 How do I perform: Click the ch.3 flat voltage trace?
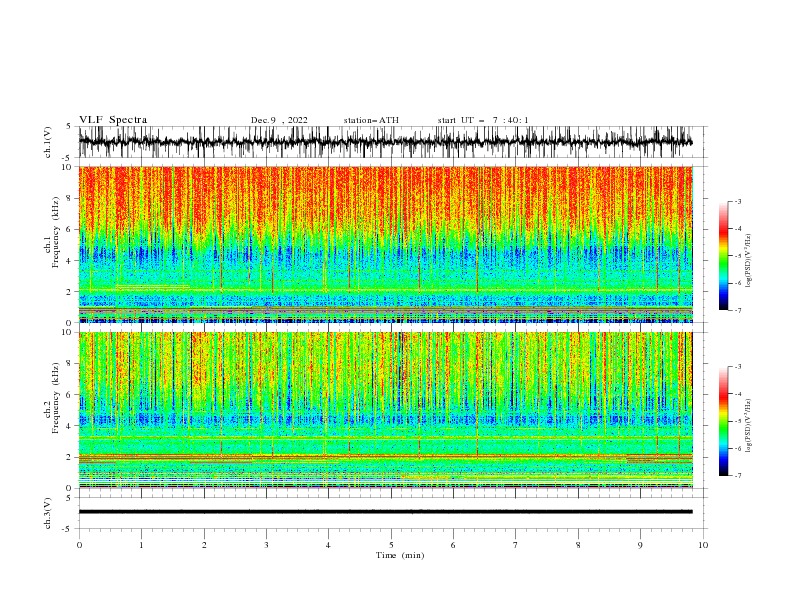(385, 512)
